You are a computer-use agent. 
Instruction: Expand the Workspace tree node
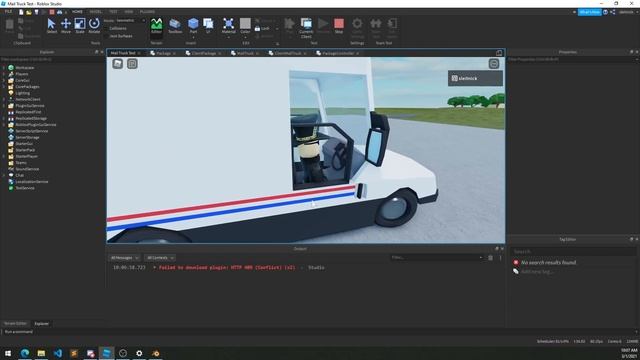pos(4,68)
